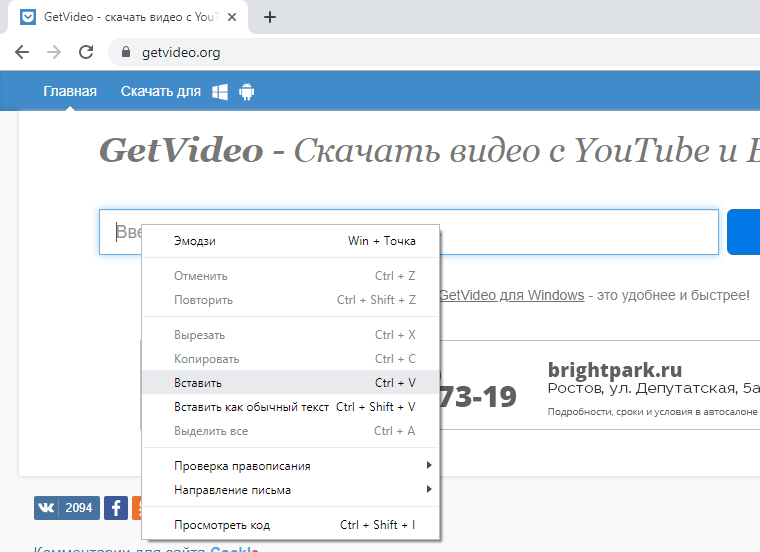The height and width of the screenshot is (552, 760).
Task: Close the GetVideo browser tab
Action: pos(232,17)
